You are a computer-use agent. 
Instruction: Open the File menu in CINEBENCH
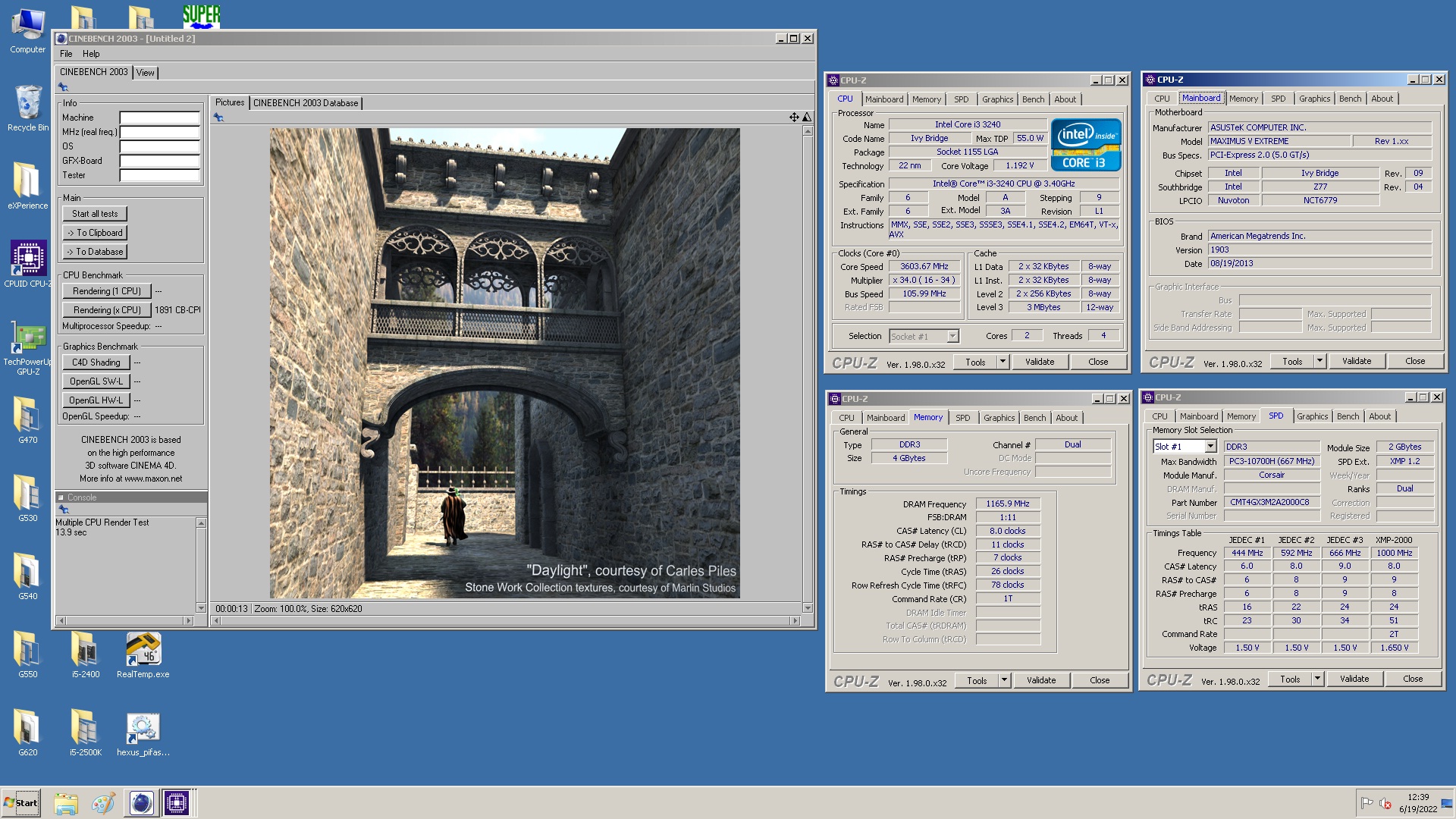(x=66, y=54)
